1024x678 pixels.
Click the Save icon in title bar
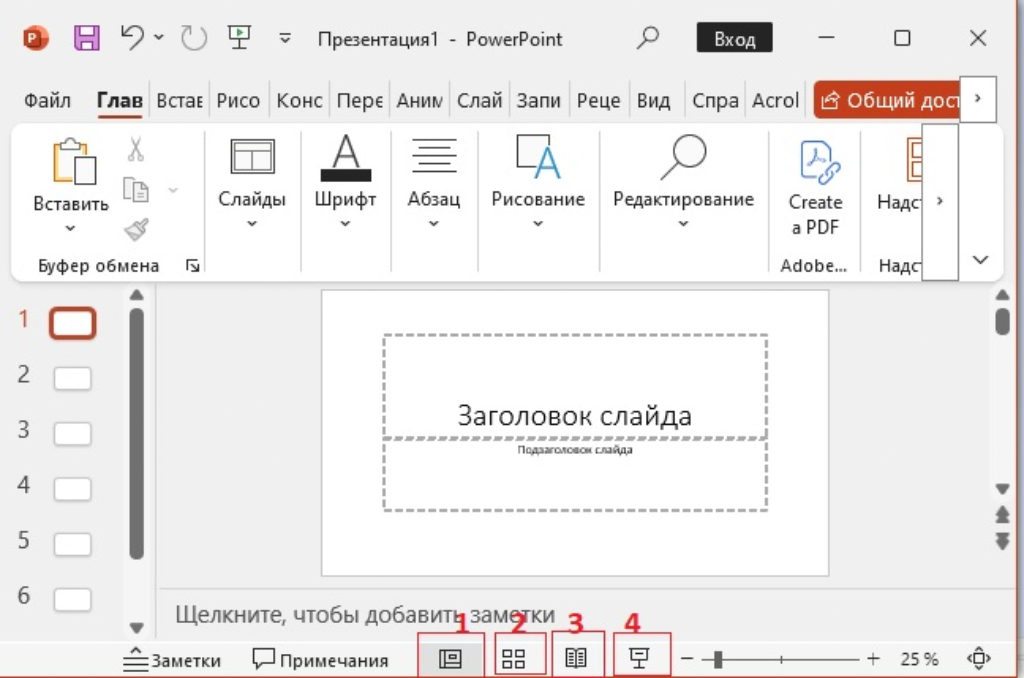pyautogui.click(x=87, y=39)
